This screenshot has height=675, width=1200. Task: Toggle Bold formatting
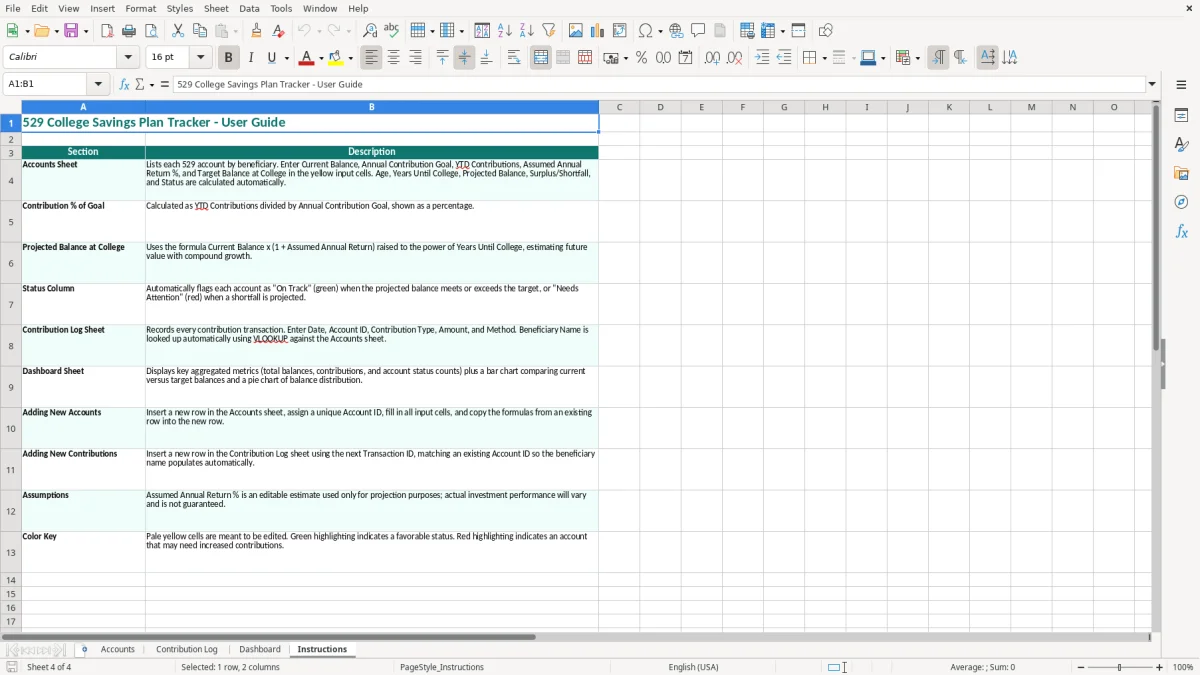[x=228, y=58]
